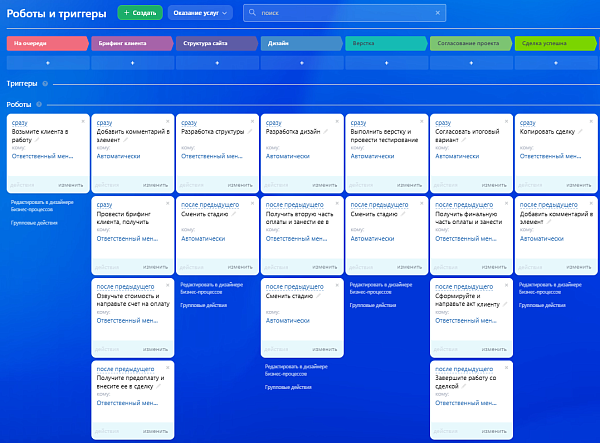
Task: Clear the search with the X icon
Action: tap(438, 13)
